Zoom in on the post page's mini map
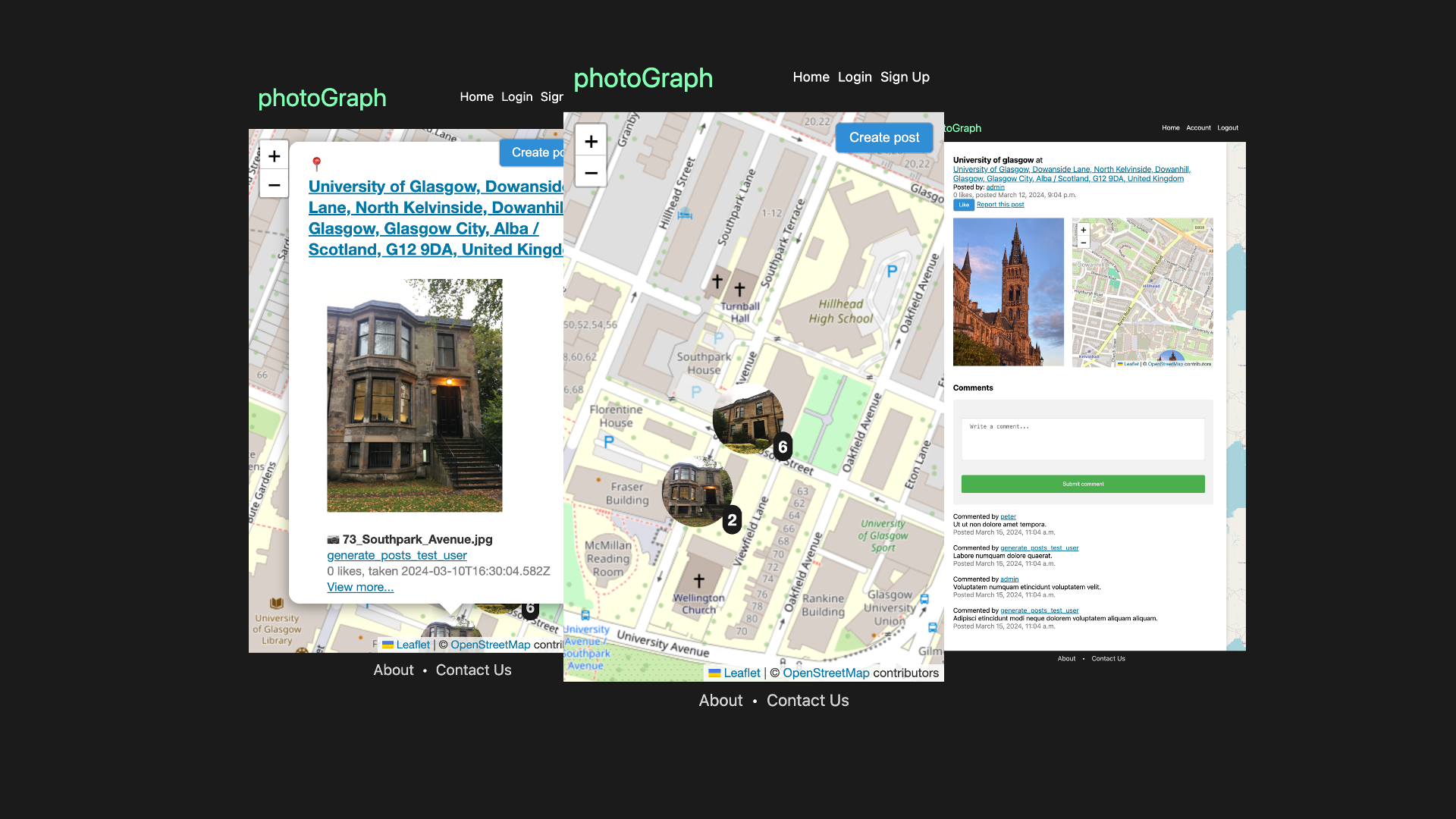 [1084, 230]
